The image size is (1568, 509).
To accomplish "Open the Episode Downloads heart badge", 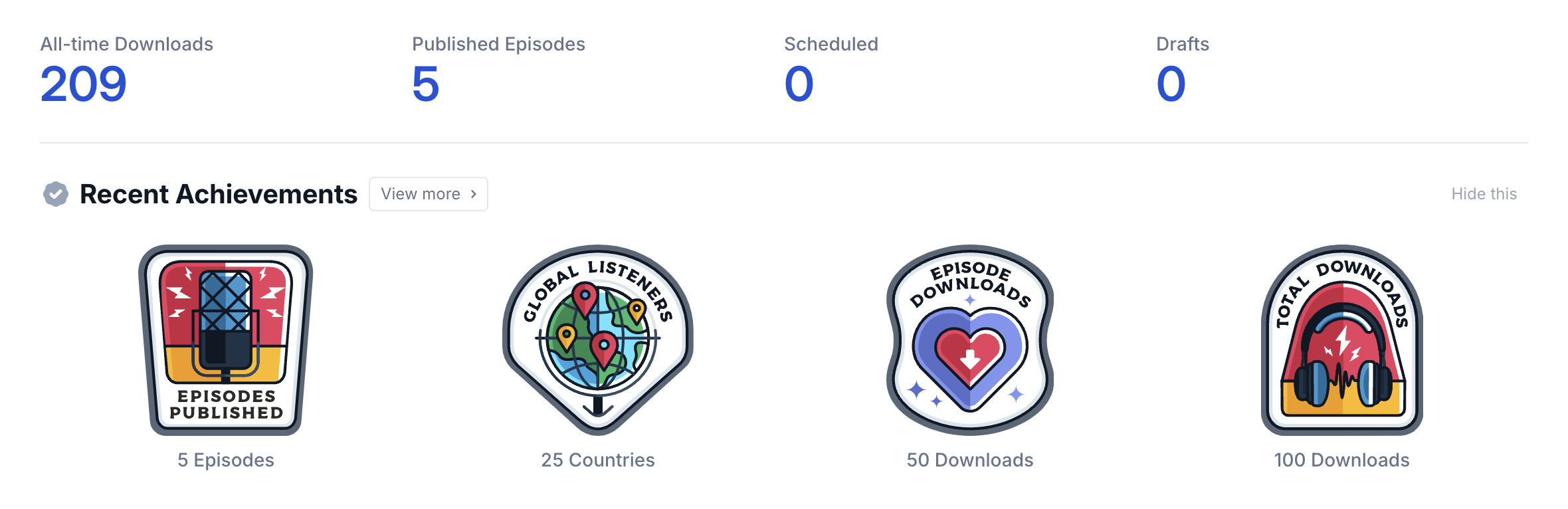I will click(x=970, y=340).
